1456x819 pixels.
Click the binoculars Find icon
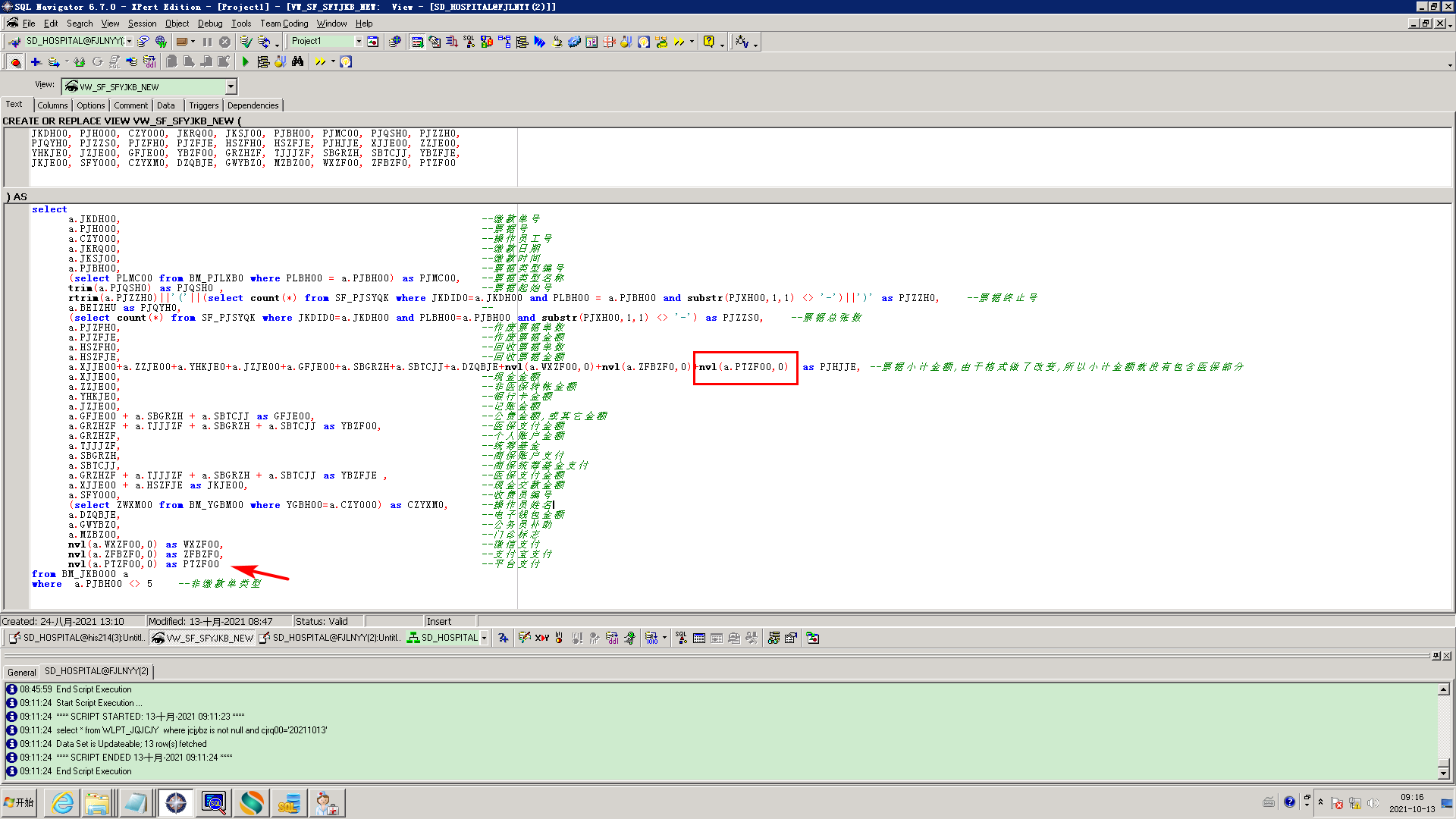click(x=297, y=61)
